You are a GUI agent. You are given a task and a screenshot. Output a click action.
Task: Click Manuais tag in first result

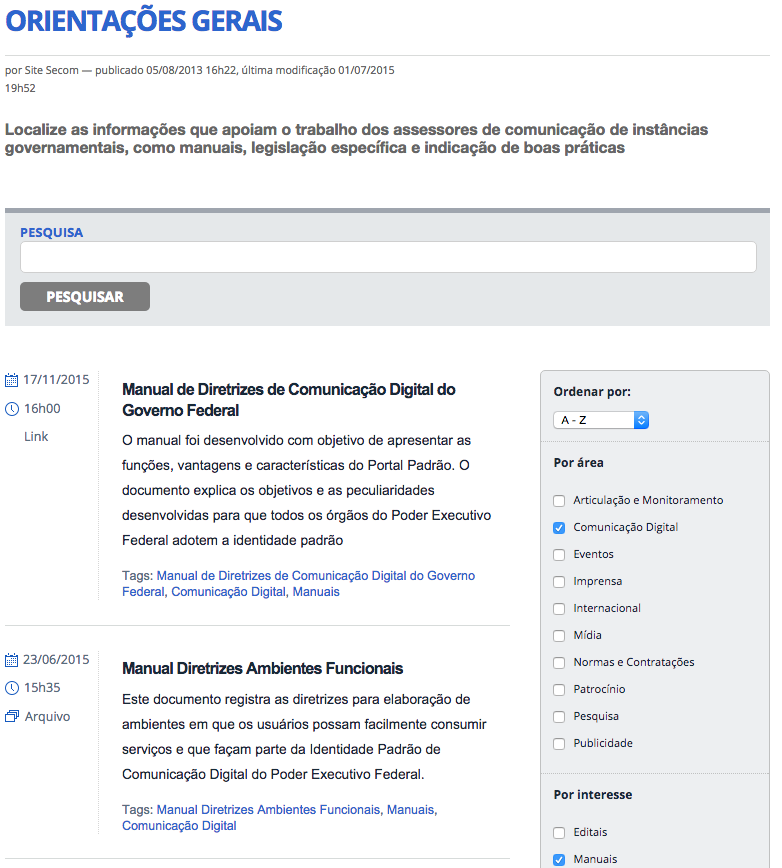[x=316, y=592]
